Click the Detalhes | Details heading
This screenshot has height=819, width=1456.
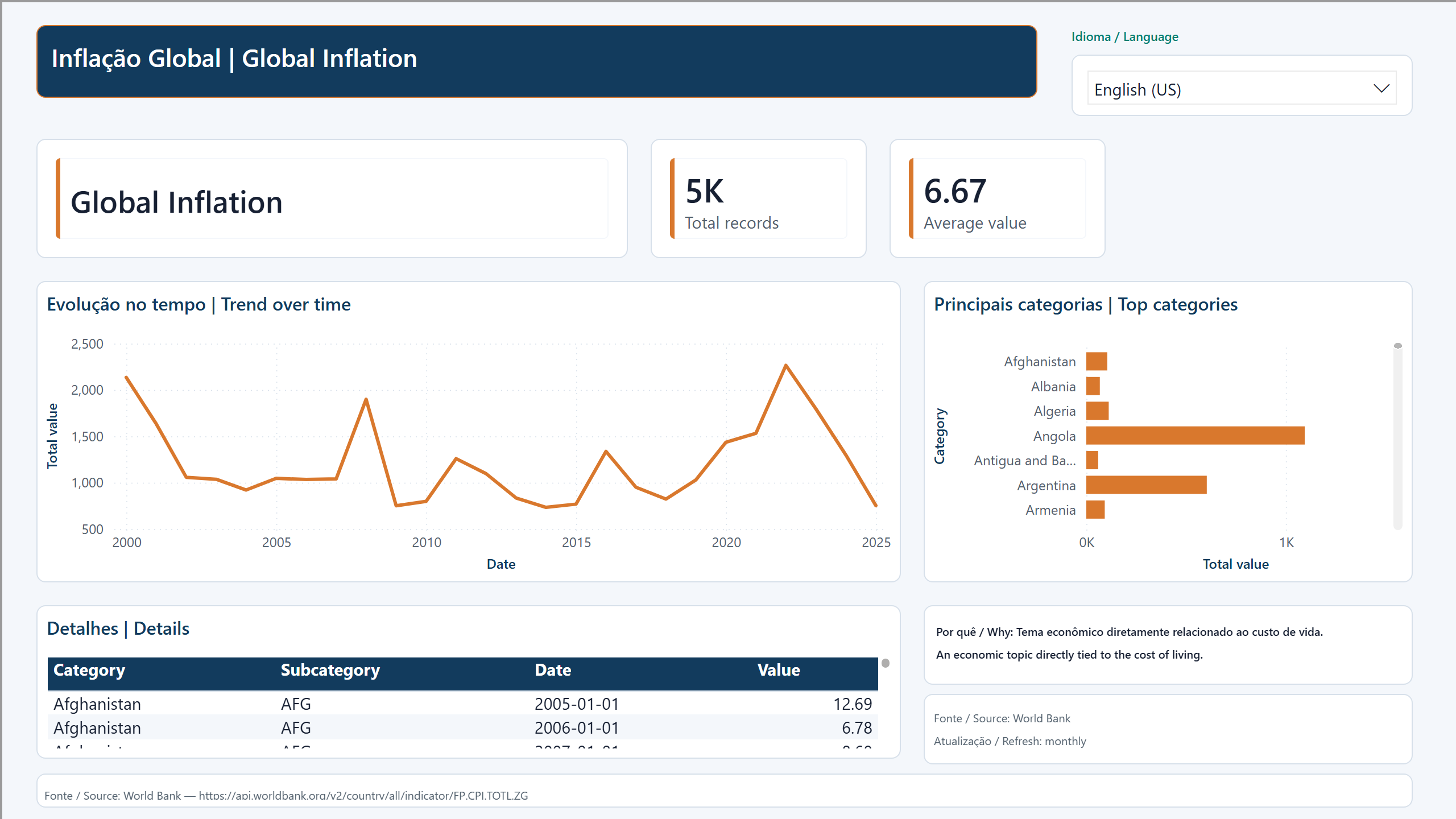(x=118, y=629)
